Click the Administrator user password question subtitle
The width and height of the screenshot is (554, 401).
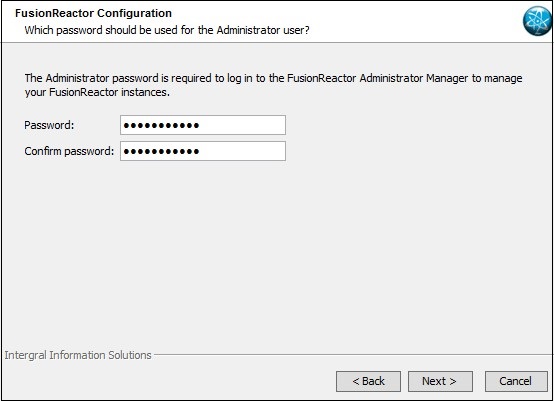click(167, 30)
